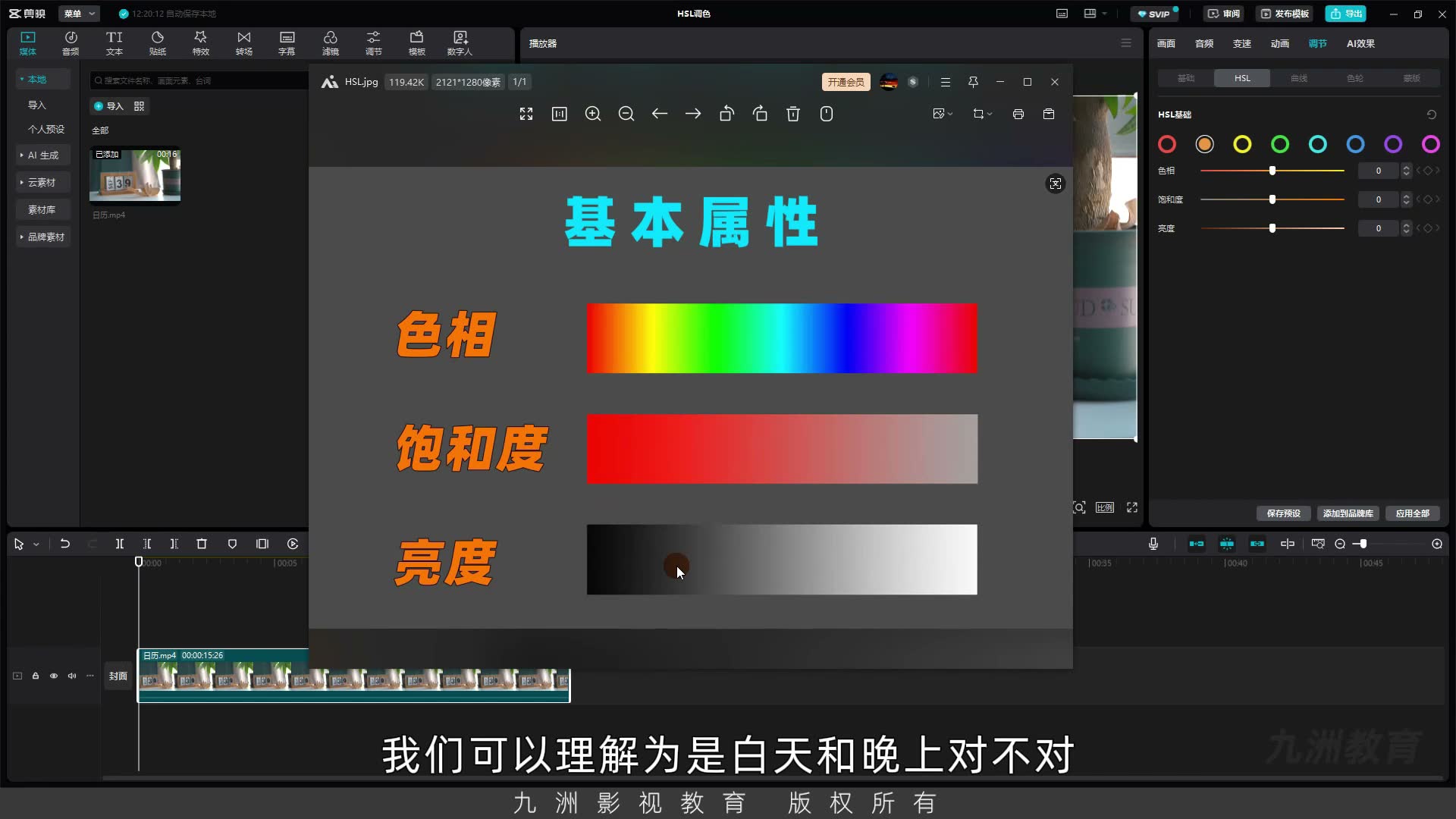
Task: Open the 数字人 digital human panel
Action: tap(460, 43)
